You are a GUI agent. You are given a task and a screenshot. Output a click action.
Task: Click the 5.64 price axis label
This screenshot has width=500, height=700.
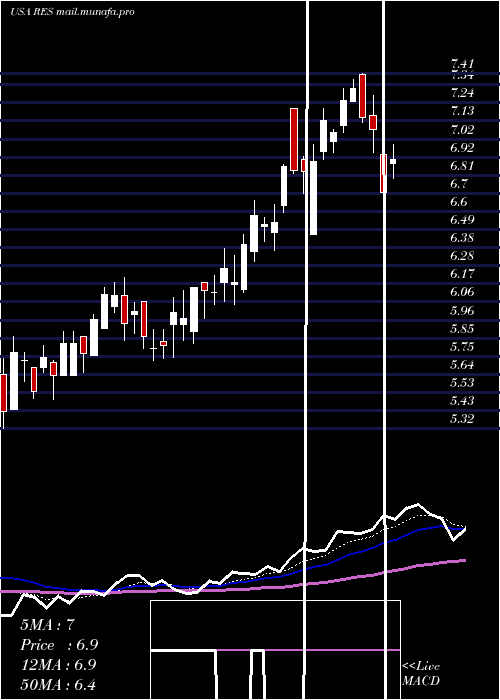pyautogui.click(x=462, y=365)
